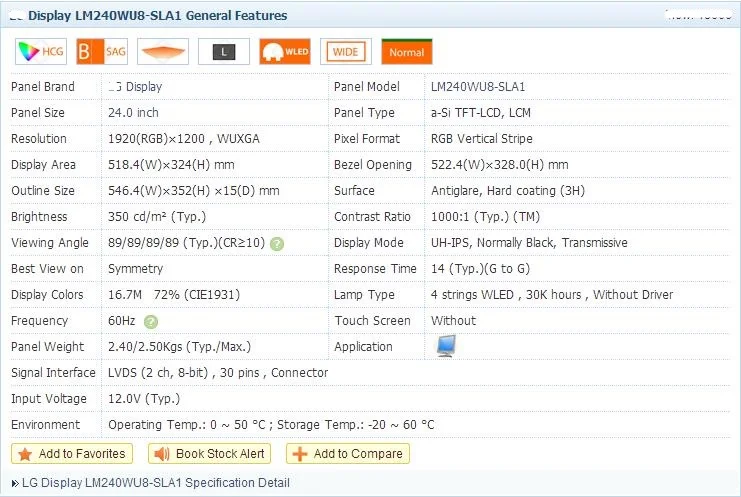This screenshot has height=497, width=741.
Task: Select the LM240WU8-SLA1 panel model text
Action: click(x=477, y=87)
